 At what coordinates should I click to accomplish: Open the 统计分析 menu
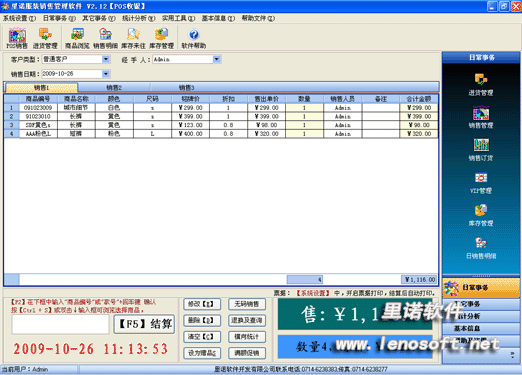pos(138,18)
